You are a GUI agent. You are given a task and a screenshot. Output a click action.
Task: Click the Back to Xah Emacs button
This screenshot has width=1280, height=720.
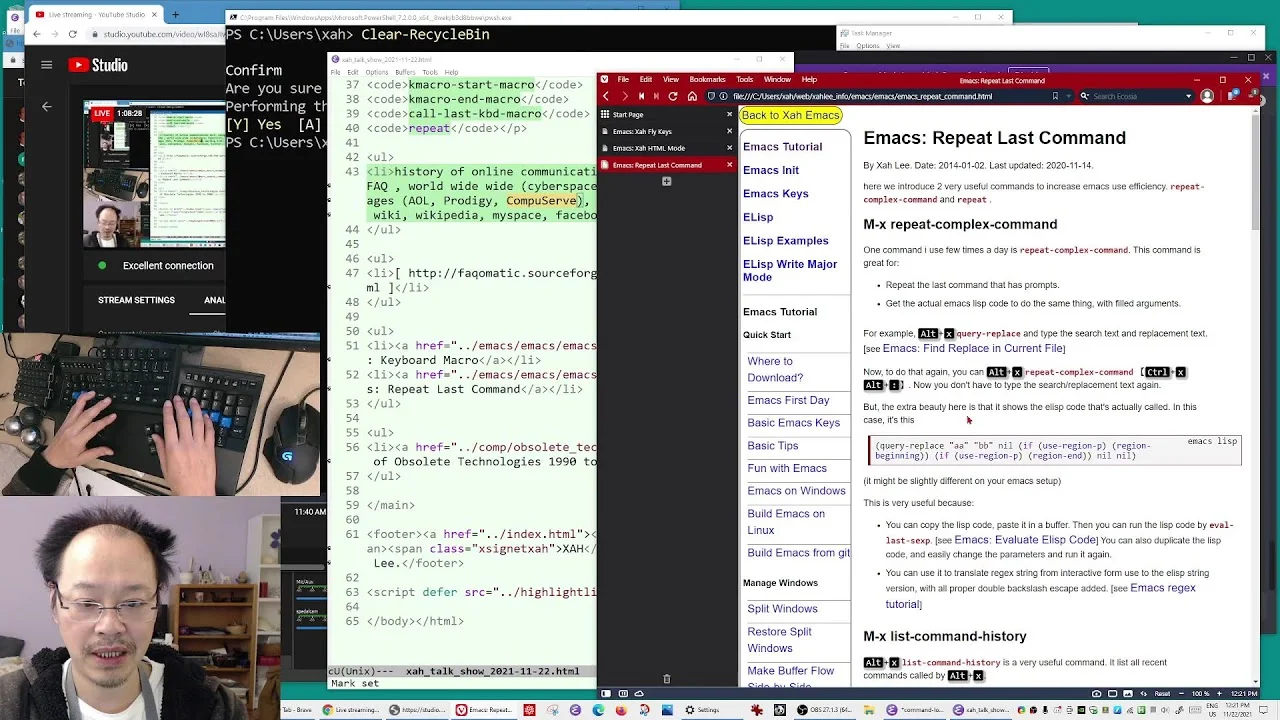point(791,115)
